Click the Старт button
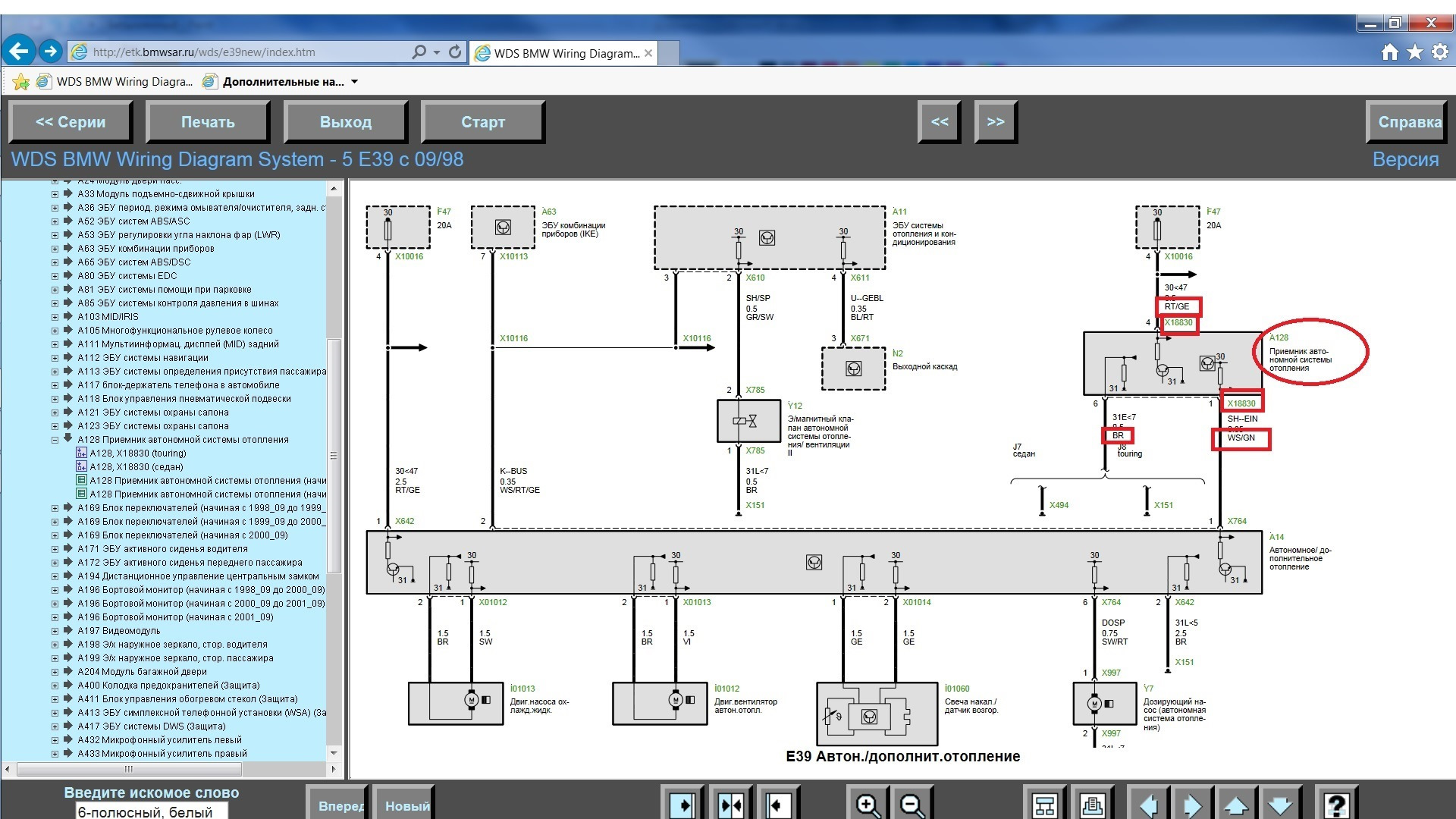The width and height of the screenshot is (1456, 819). (x=483, y=122)
